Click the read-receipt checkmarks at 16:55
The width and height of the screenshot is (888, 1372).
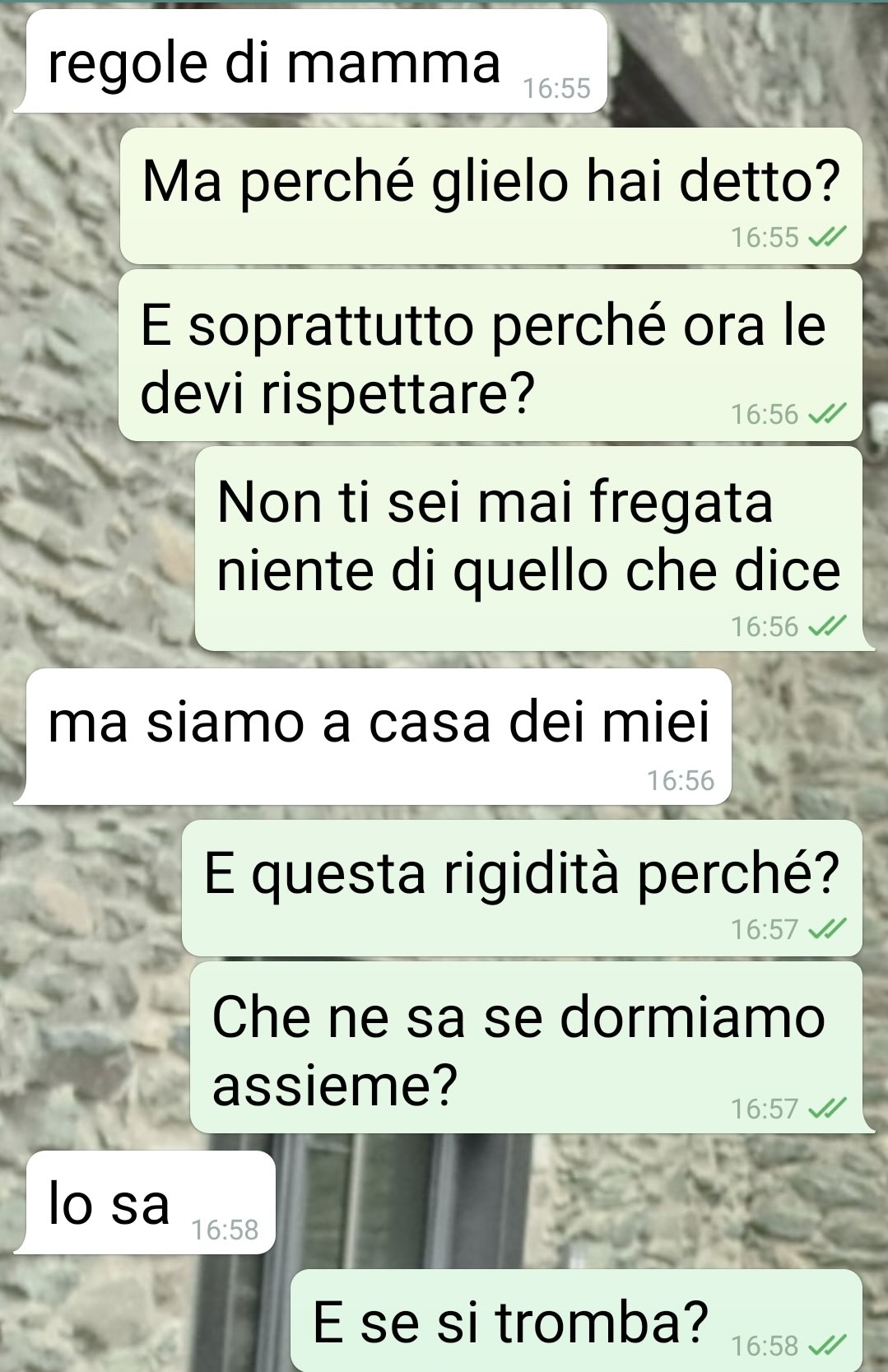tap(827, 238)
